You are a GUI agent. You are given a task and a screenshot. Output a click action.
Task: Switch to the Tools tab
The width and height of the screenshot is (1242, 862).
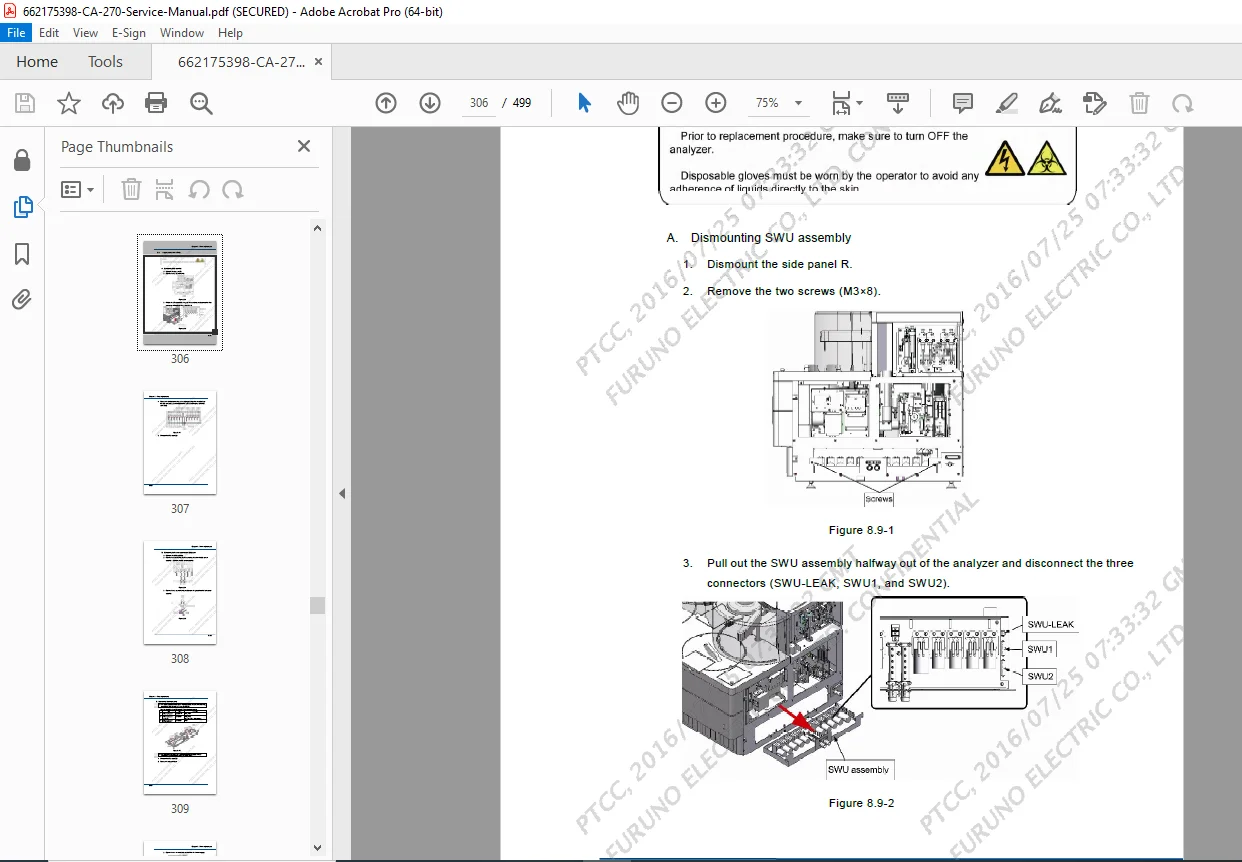(105, 61)
